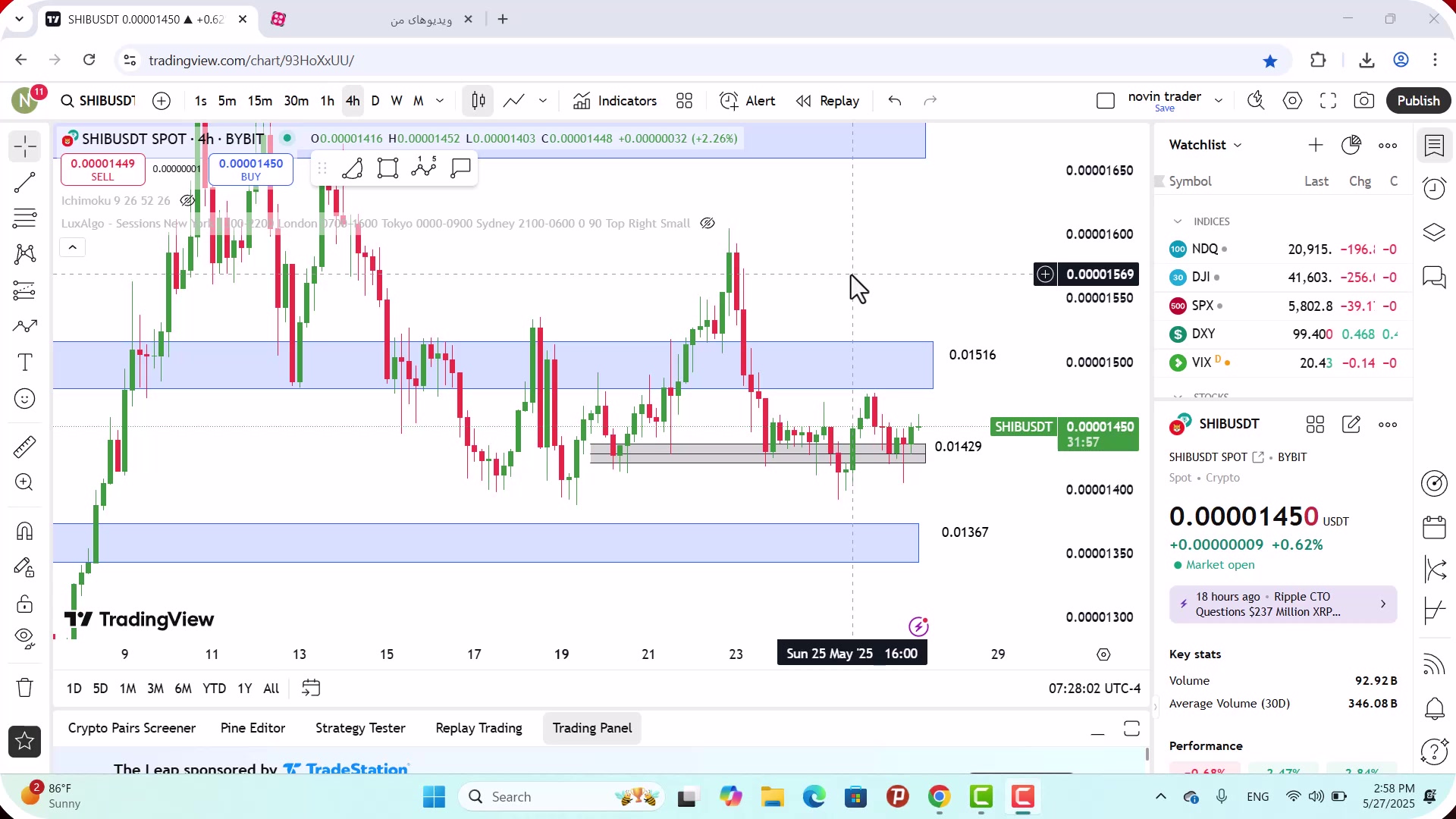Add symbol to watchlist plus icon

(1316, 145)
